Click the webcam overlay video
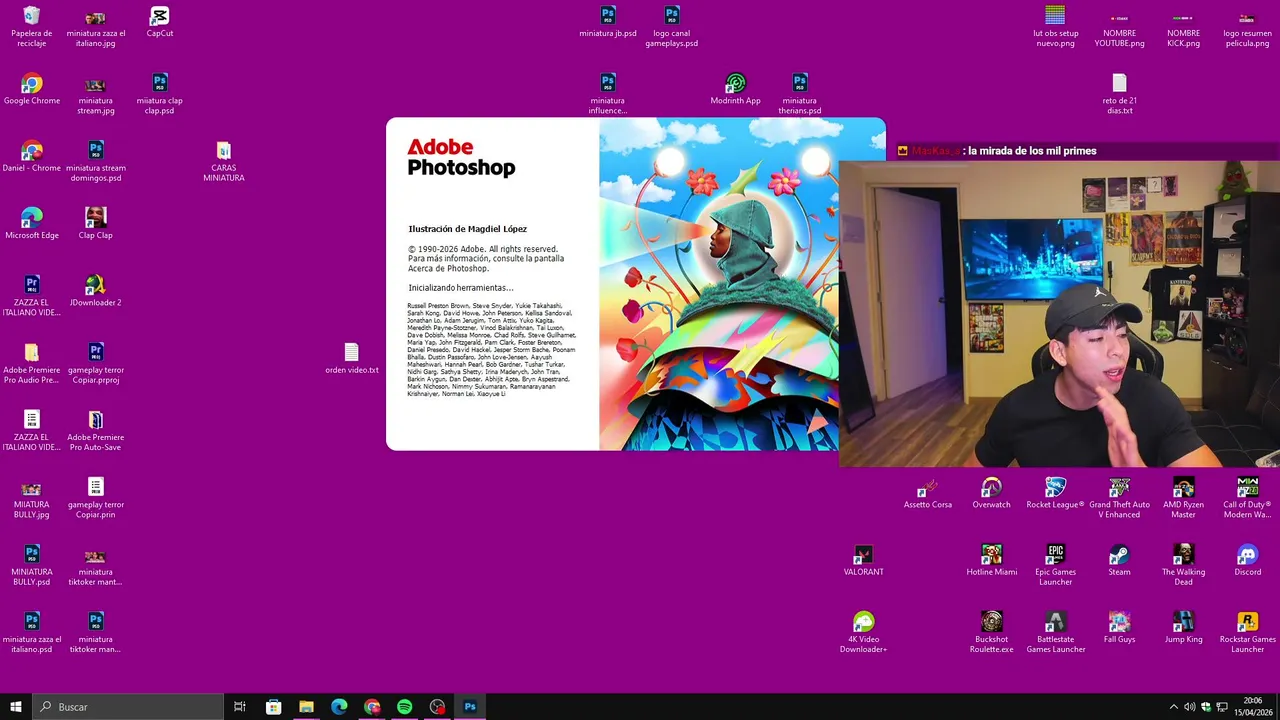Viewport: 1280px width, 720px height. coord(1059,313)
